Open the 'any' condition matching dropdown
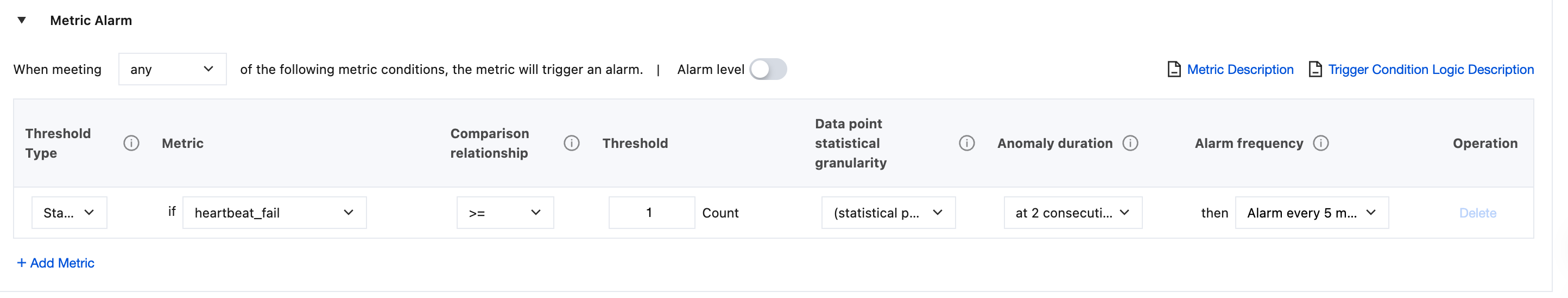The height and width of the screenshot is (298, 1568). (x=172, y=70)
